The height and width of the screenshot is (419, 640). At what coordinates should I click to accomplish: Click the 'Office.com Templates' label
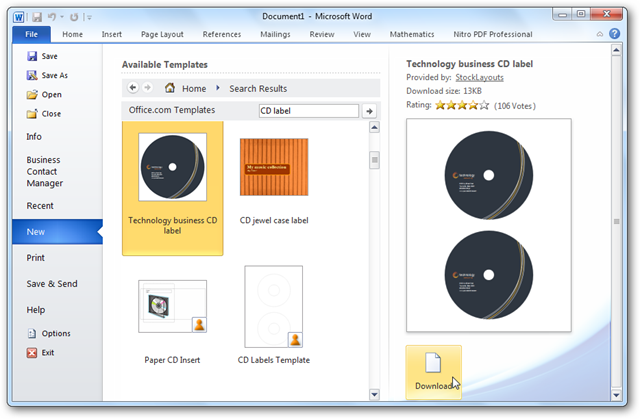pyautogui.click(x=172, y=110)
